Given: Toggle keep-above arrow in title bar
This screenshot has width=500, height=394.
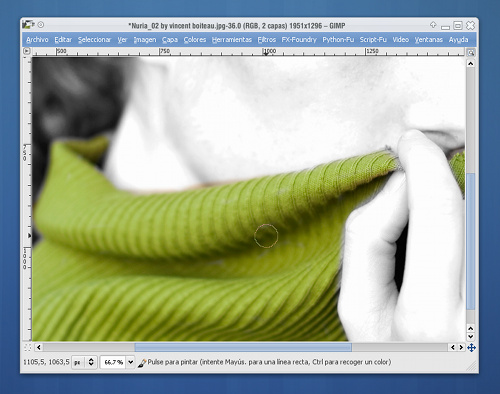Looking at the screenshot, I should click(433, 24).
